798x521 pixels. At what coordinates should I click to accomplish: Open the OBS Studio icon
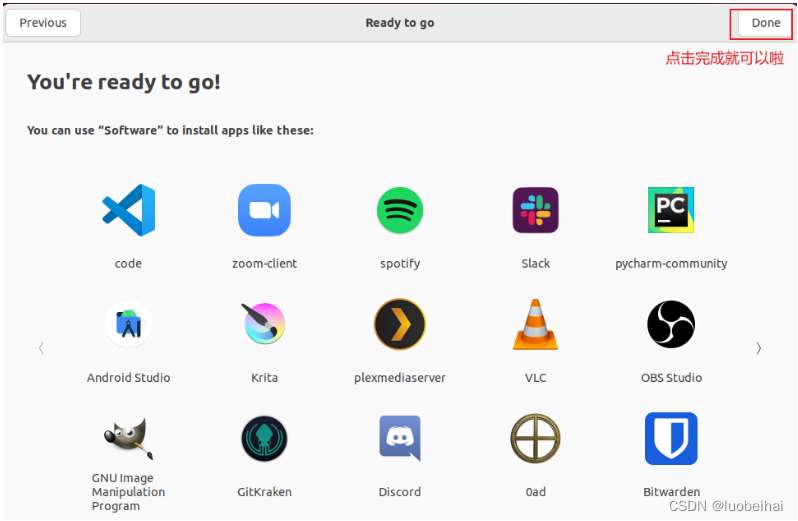coord(671,324)
